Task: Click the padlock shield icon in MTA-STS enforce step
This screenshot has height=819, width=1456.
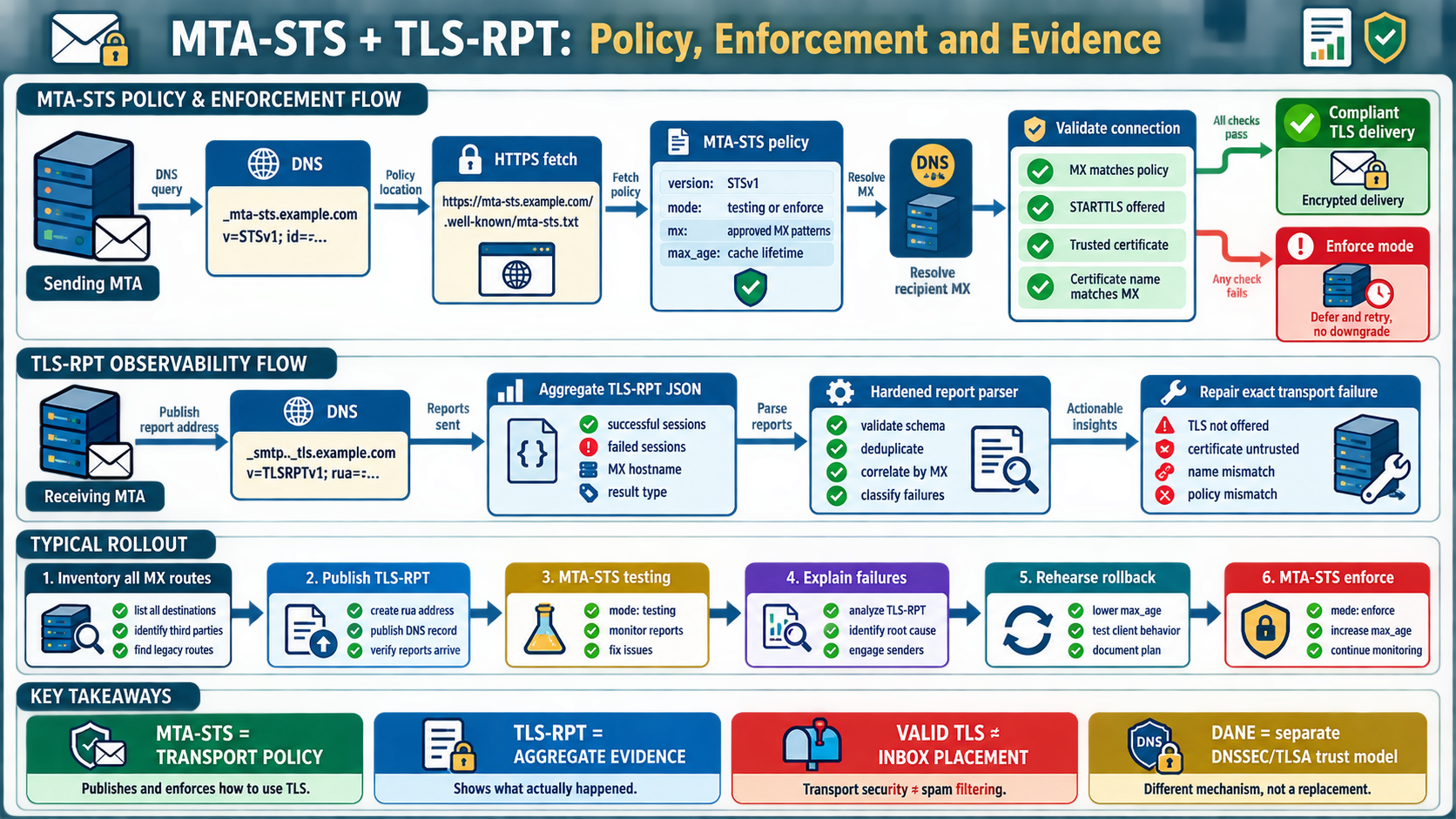Action: click(1265, 629)
